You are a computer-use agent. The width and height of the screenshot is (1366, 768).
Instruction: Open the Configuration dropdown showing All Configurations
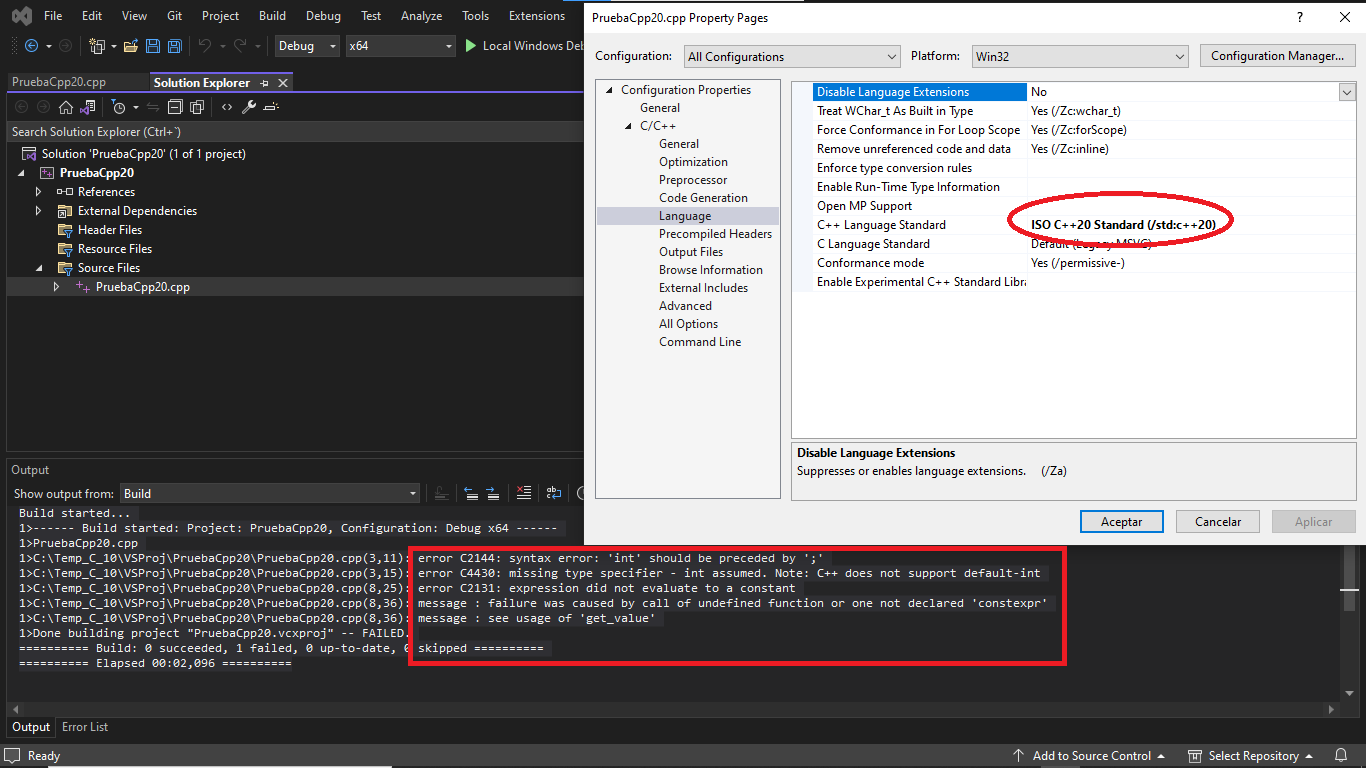[x=792, y=56]
